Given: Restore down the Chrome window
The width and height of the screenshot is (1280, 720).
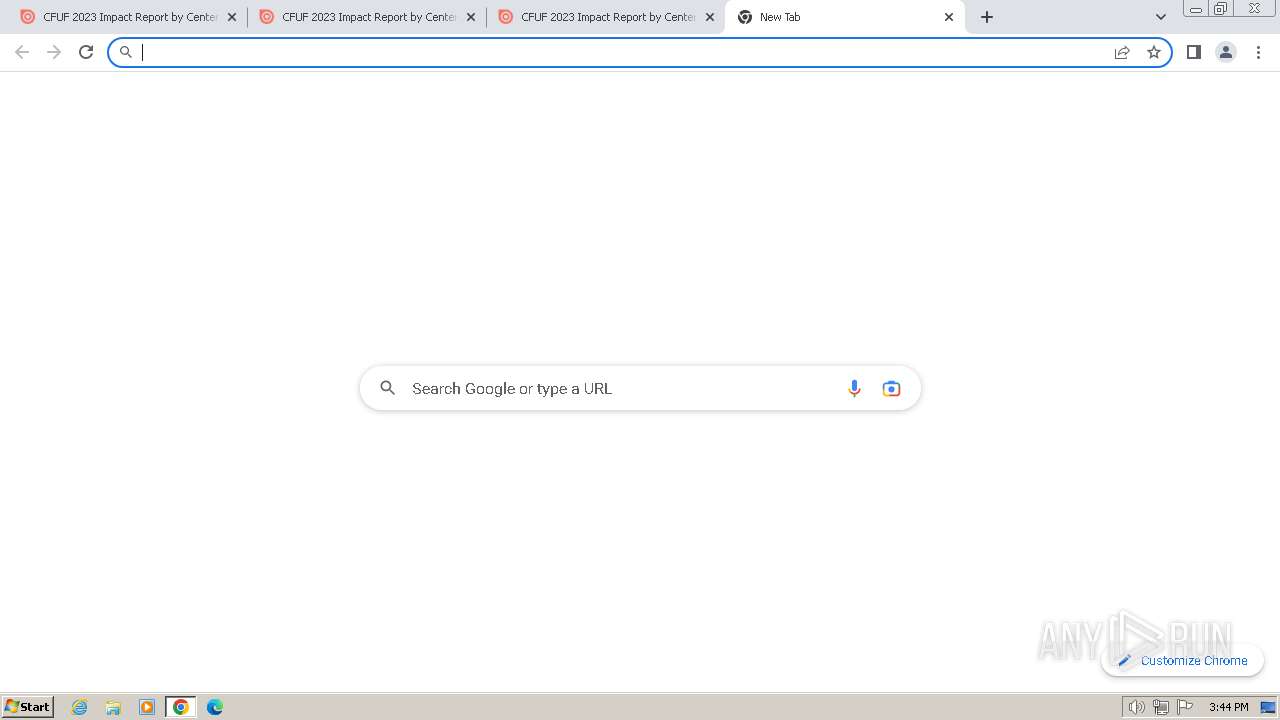Looking at the screenshot, I should [x=1221, y=9].
